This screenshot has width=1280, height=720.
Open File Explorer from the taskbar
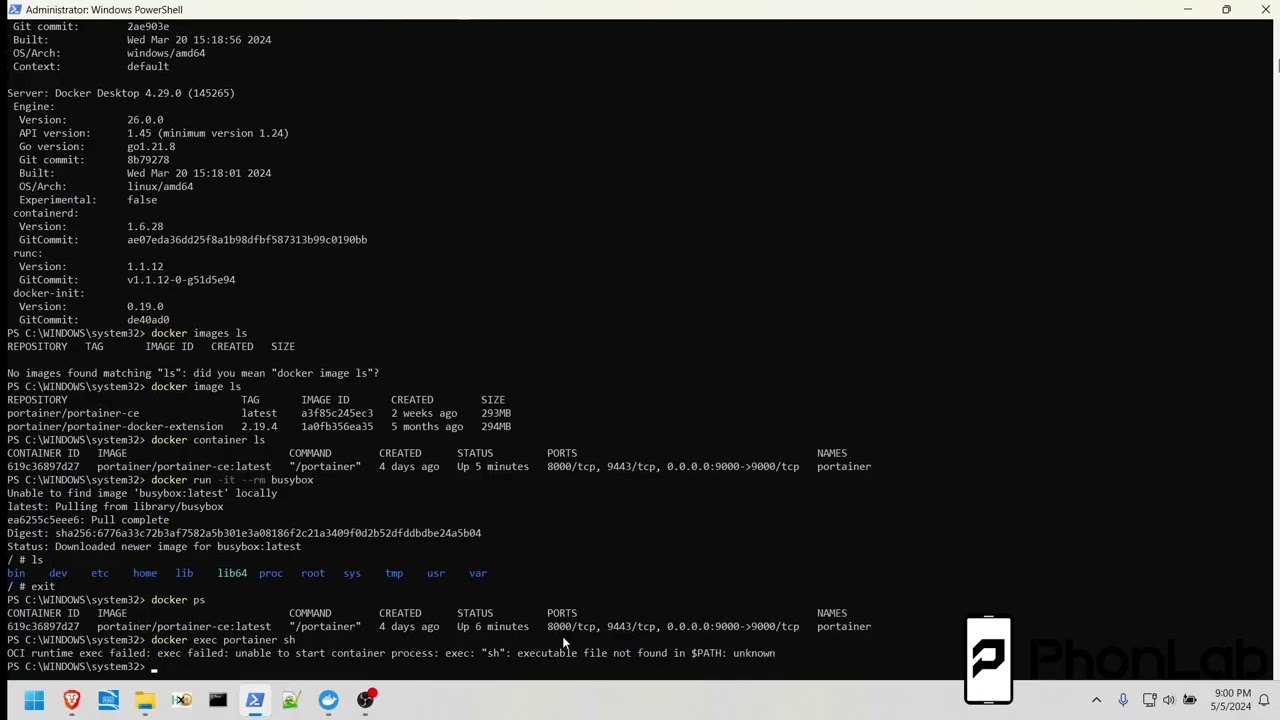145,700
